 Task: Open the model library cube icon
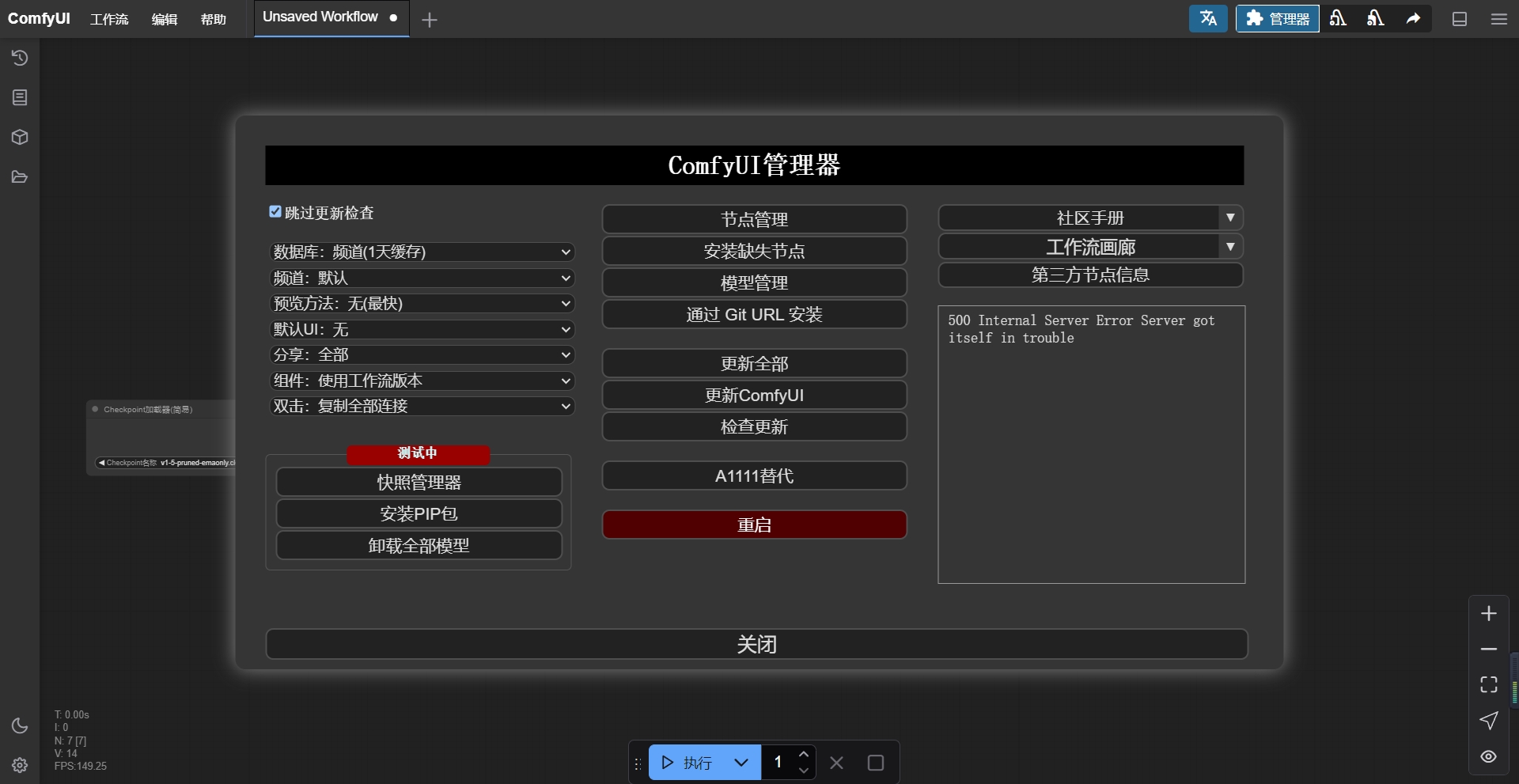20,137
